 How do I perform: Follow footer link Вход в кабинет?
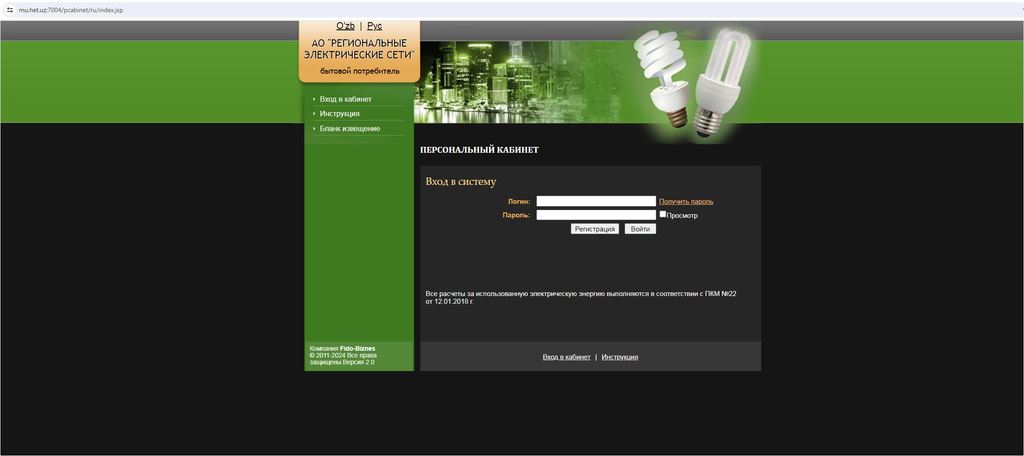pyautogui.click(x=566, y=357)
